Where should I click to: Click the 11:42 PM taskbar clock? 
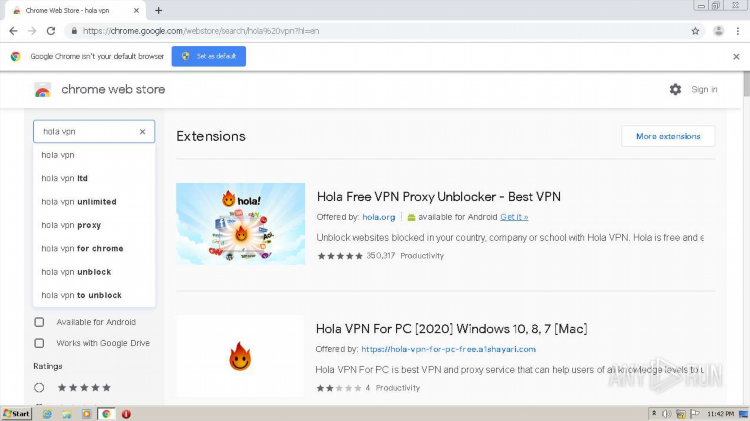pos(720,414)
